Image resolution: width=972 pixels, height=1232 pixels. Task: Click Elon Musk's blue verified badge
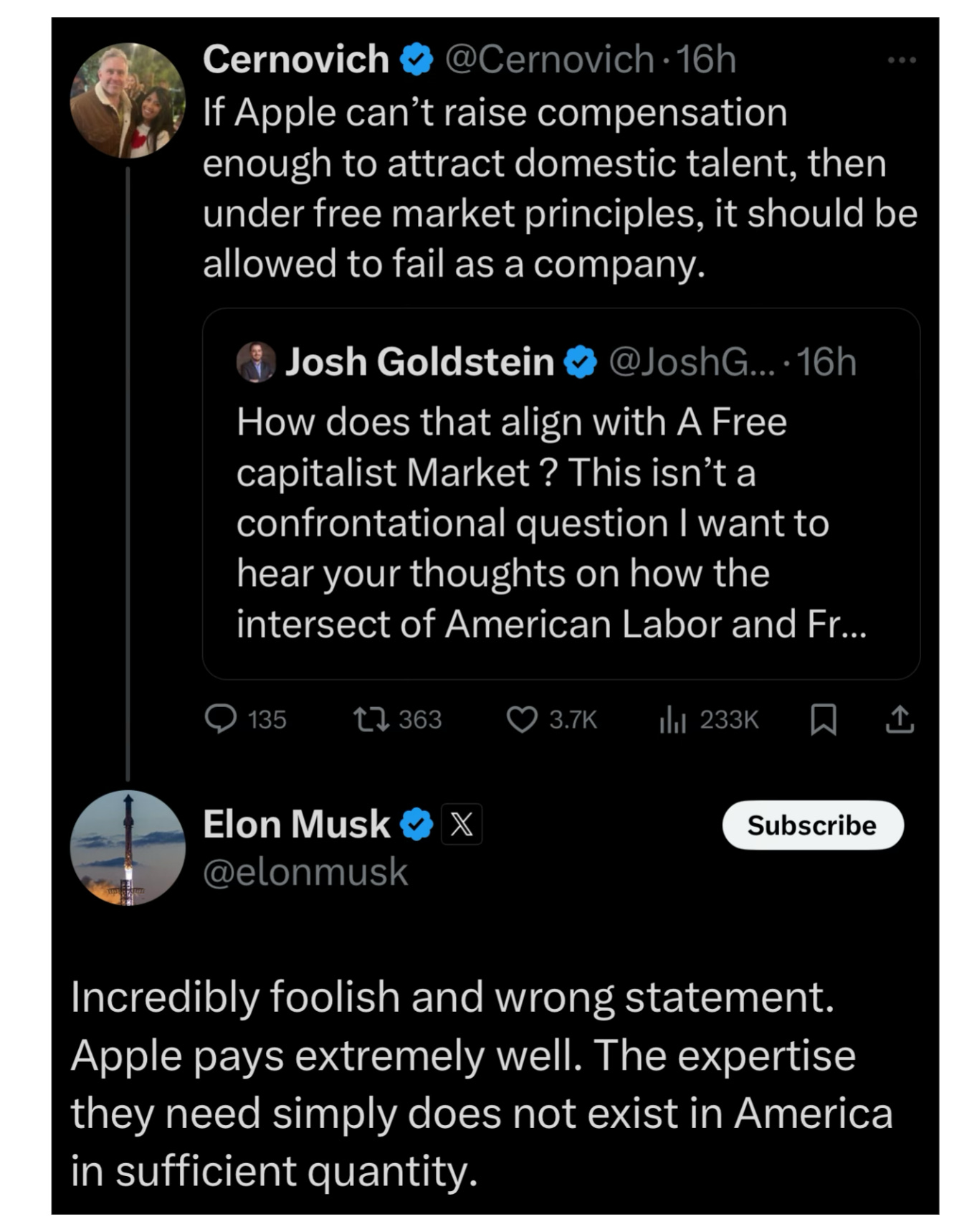pyautogui.click(x=416, y=824)
